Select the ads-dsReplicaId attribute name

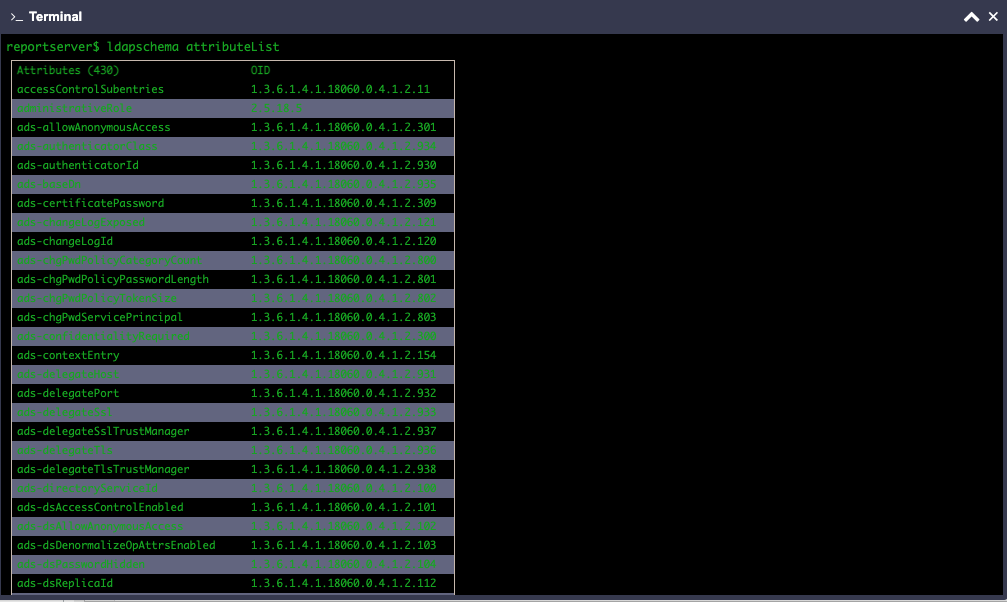tap(65, 583)
